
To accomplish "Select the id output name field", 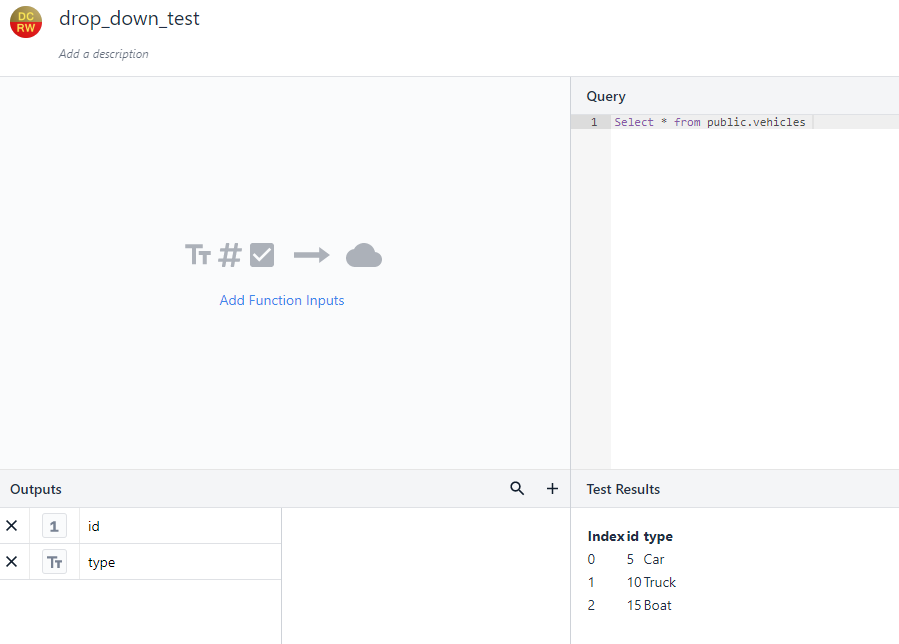I will coord(180,526).
